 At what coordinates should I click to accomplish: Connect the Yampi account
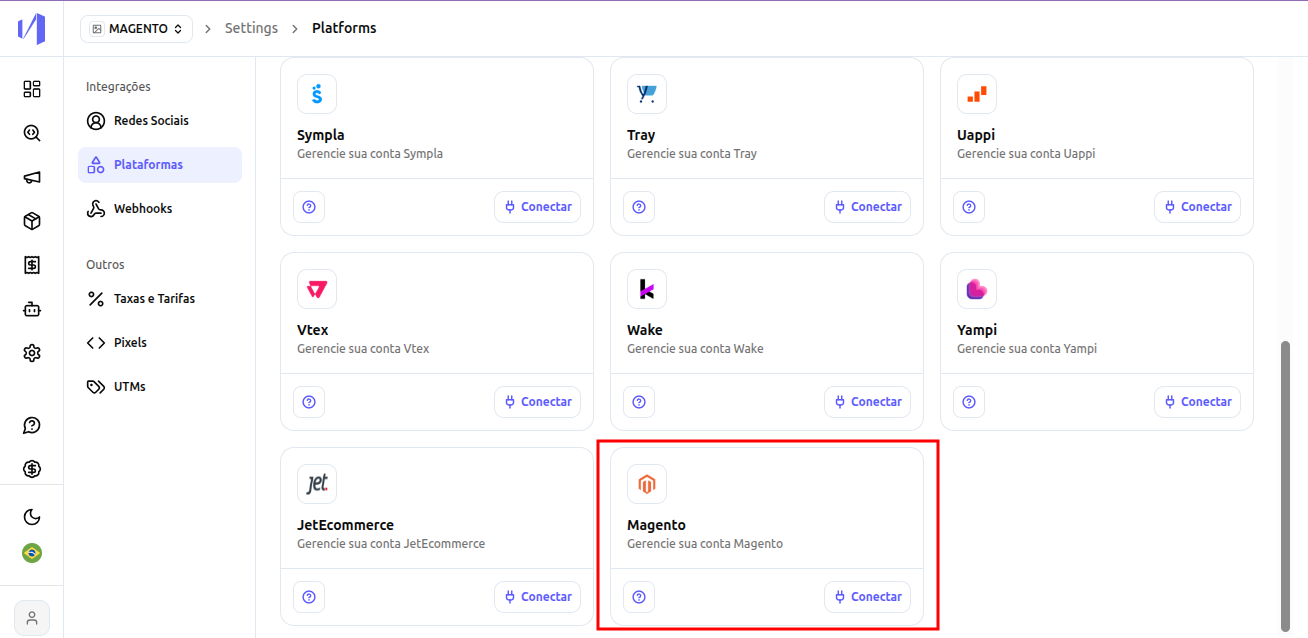click(x=1197, y=402)
